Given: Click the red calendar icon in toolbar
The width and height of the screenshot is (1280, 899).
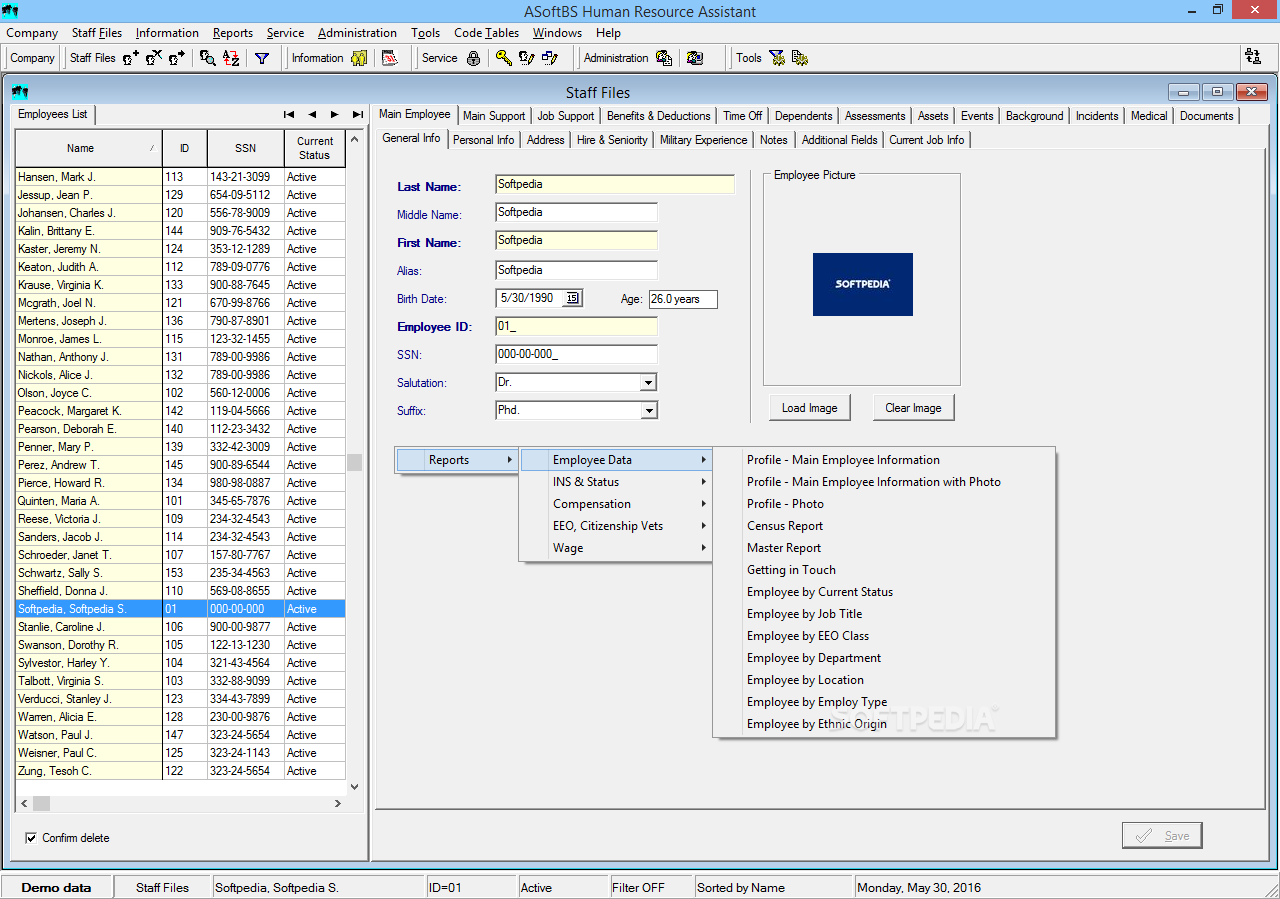Looking at the screenshot, I should pos(390,58).
